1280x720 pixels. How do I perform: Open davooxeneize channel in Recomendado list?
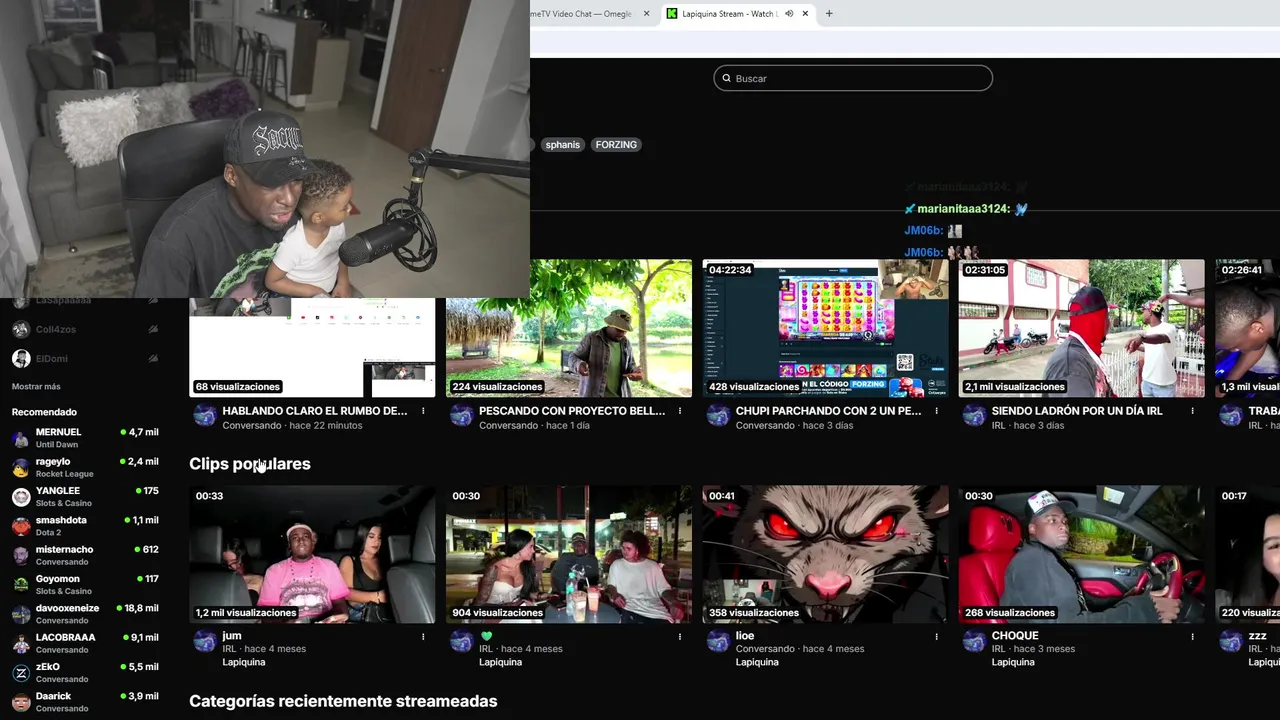pyautogui.click(x=85, y=614)
